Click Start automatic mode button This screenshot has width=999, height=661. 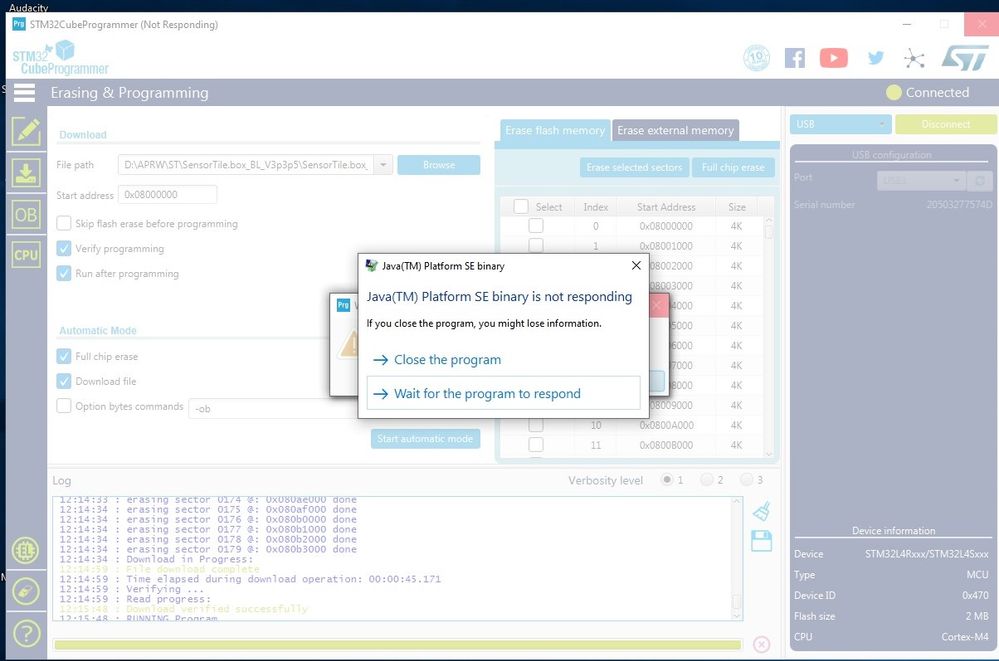tap(425, 439)
